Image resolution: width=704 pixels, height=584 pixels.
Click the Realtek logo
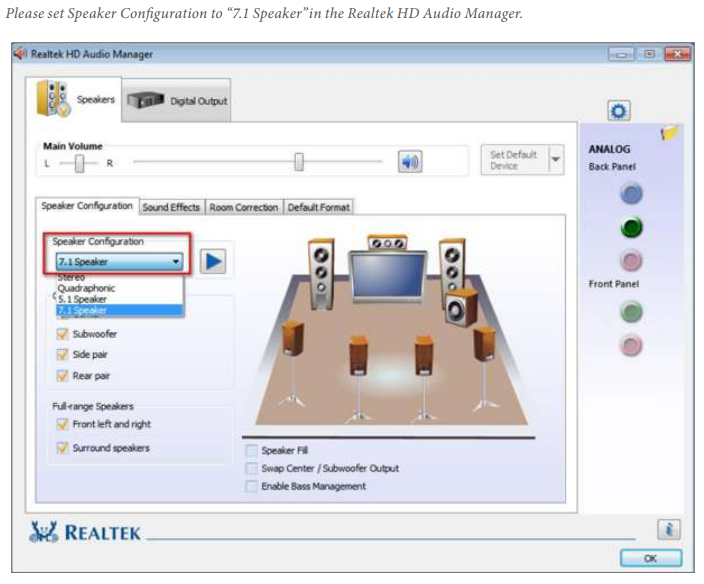[x=85, y=532]
